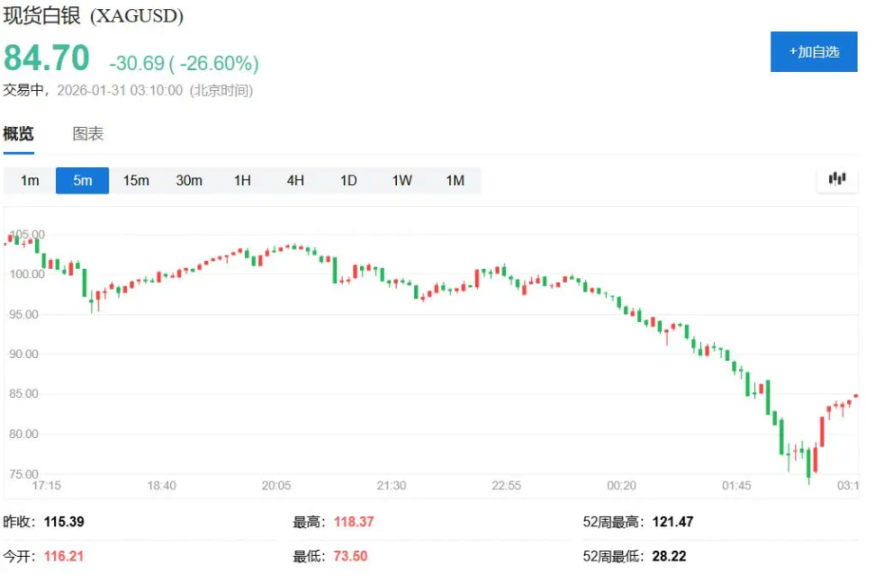Select the 1m timeframe
The image size is (875, 583).
[x=30, y=181]
